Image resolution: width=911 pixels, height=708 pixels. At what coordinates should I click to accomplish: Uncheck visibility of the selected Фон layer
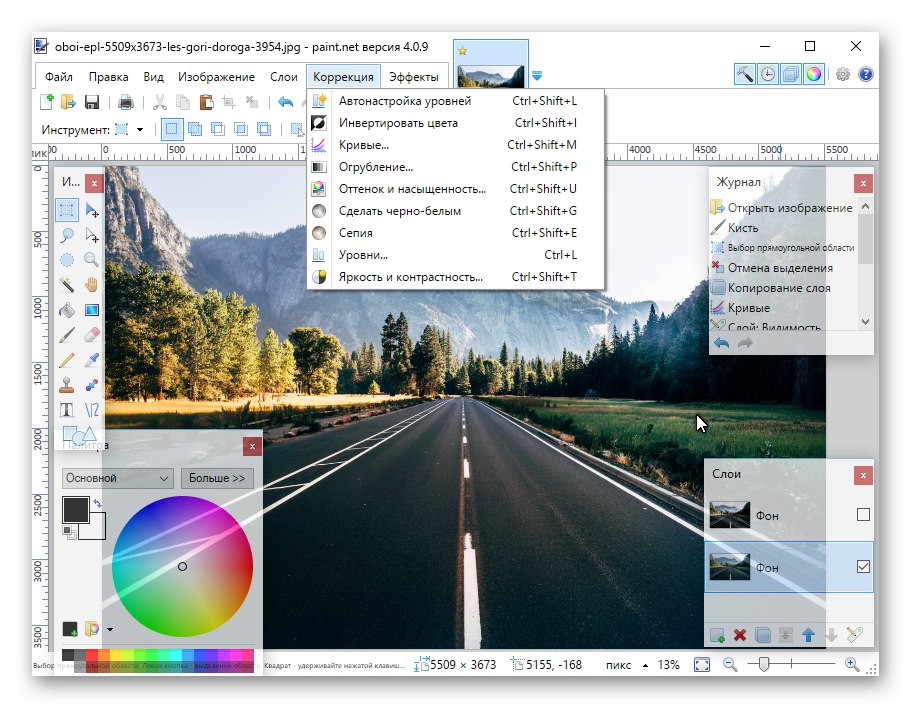tap(863, 567)
